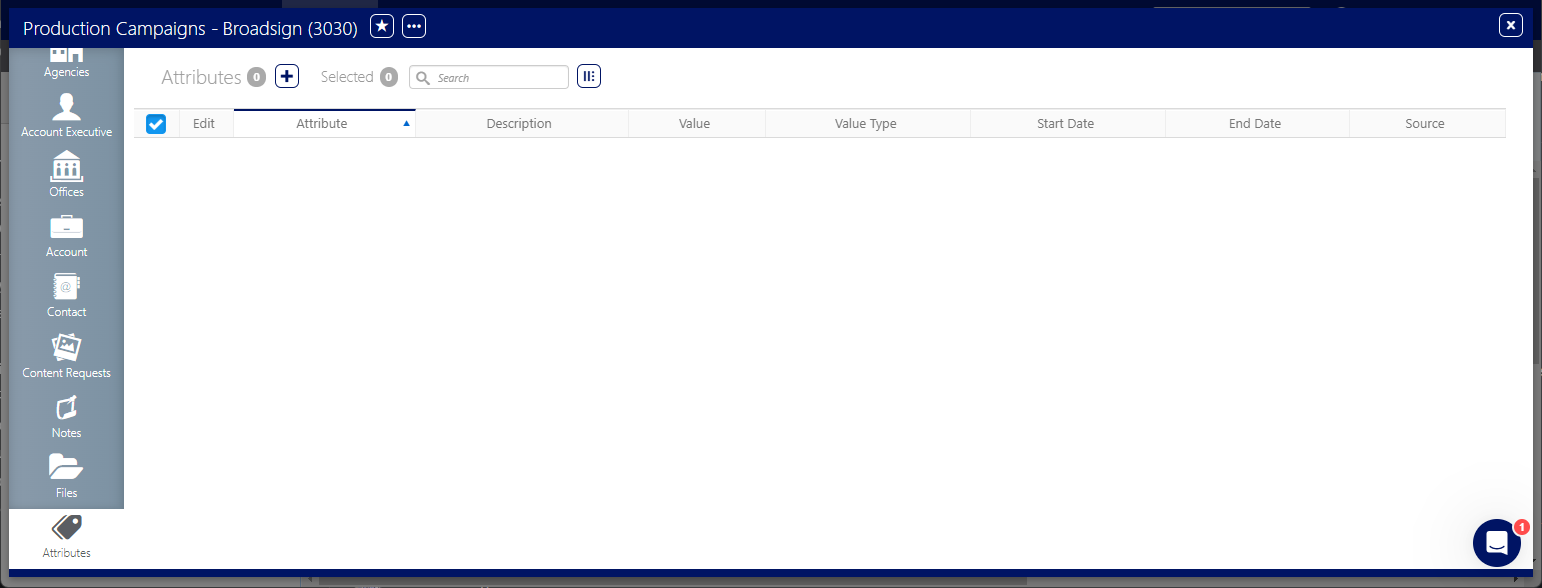1542x588 pixels.
Task: Click the Selected count badge
Action: click(x=389, y=77)
